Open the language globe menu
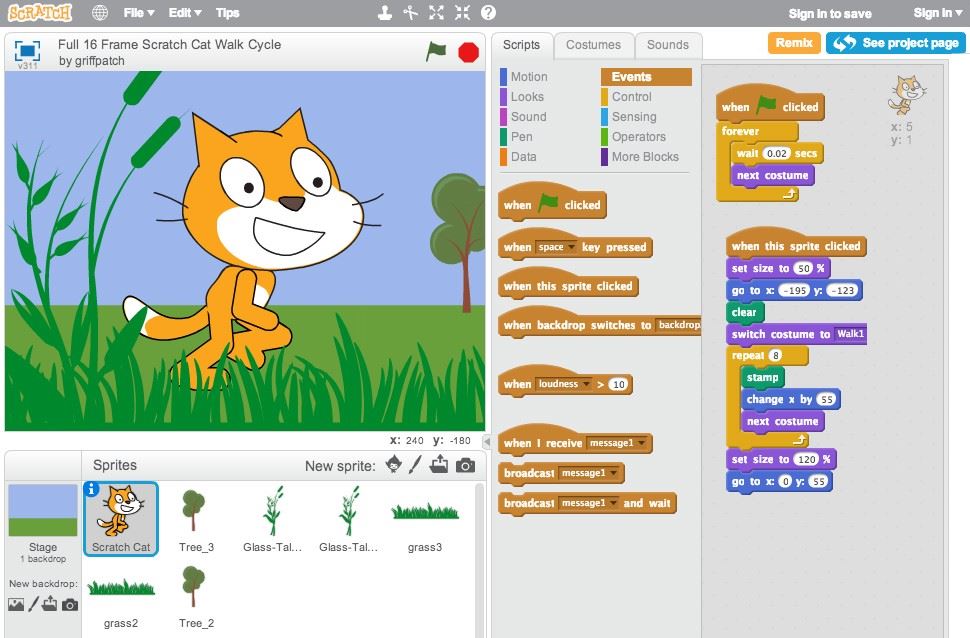 (x=100, y=12)
